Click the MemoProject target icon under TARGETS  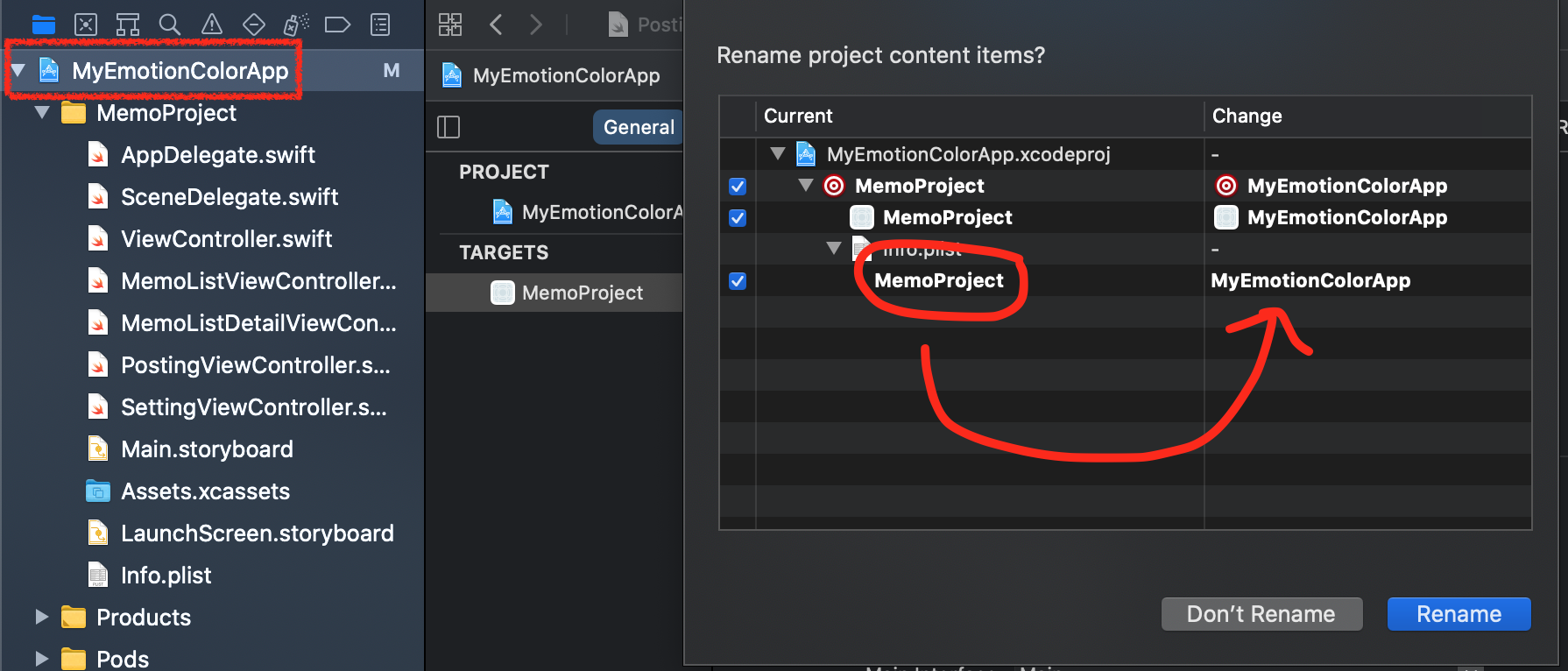[503, 293]
